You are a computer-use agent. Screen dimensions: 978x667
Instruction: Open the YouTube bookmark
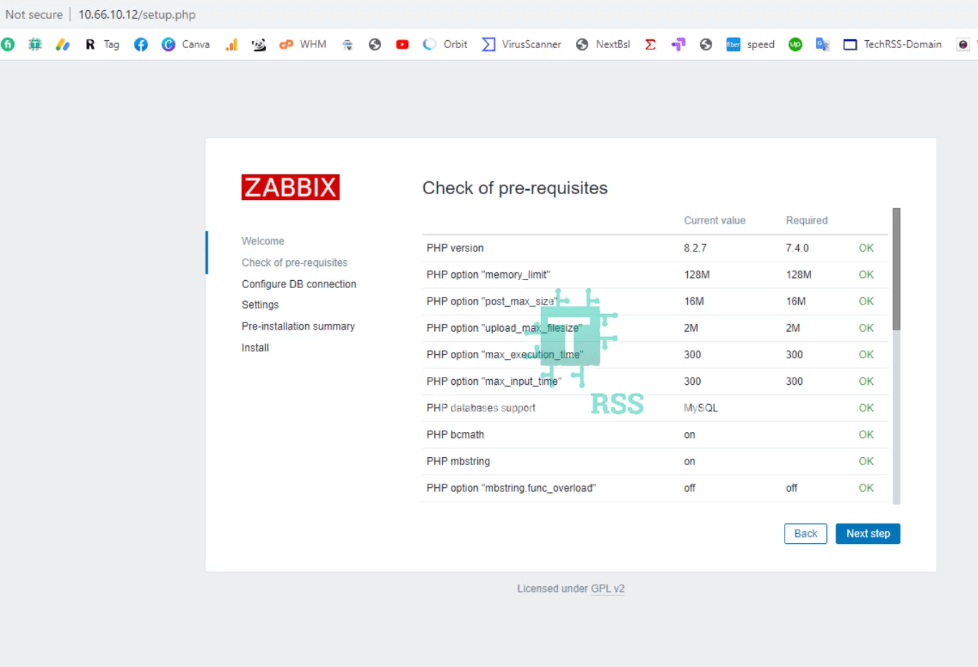tap(402, 44)
